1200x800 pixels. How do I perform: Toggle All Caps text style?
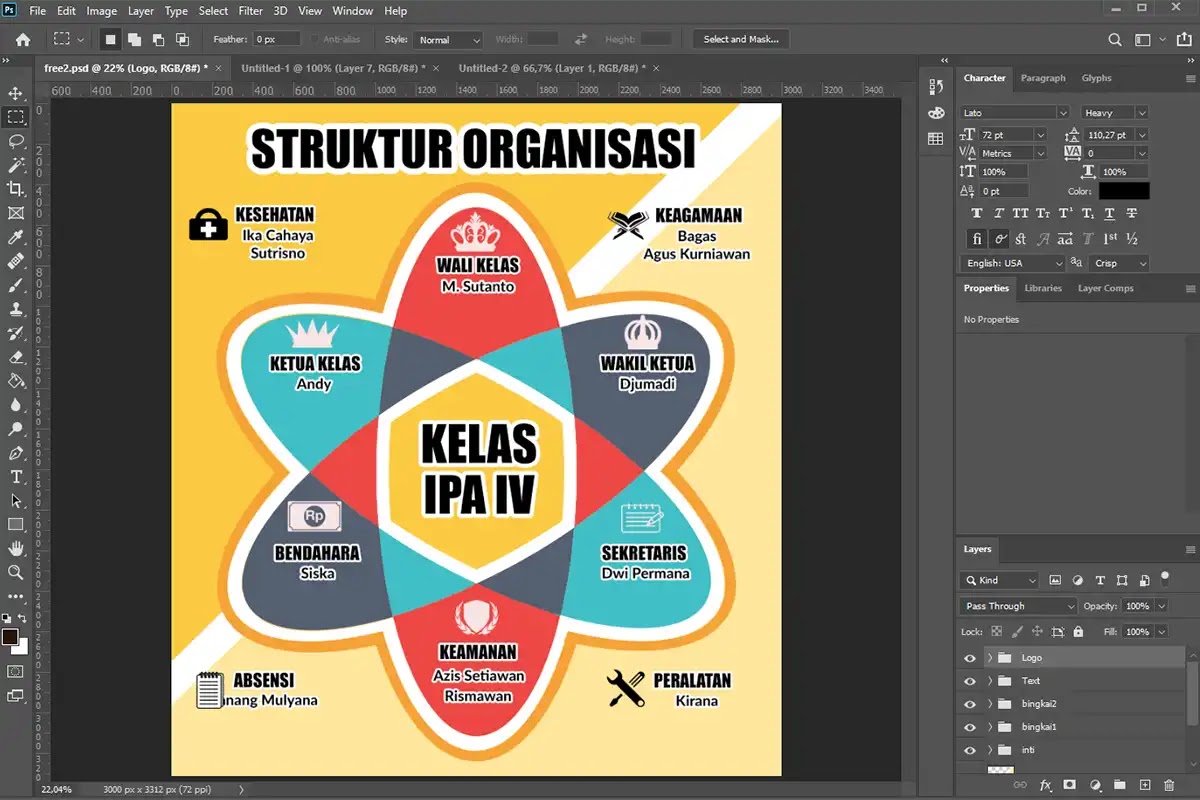(x=1021, y=214)
